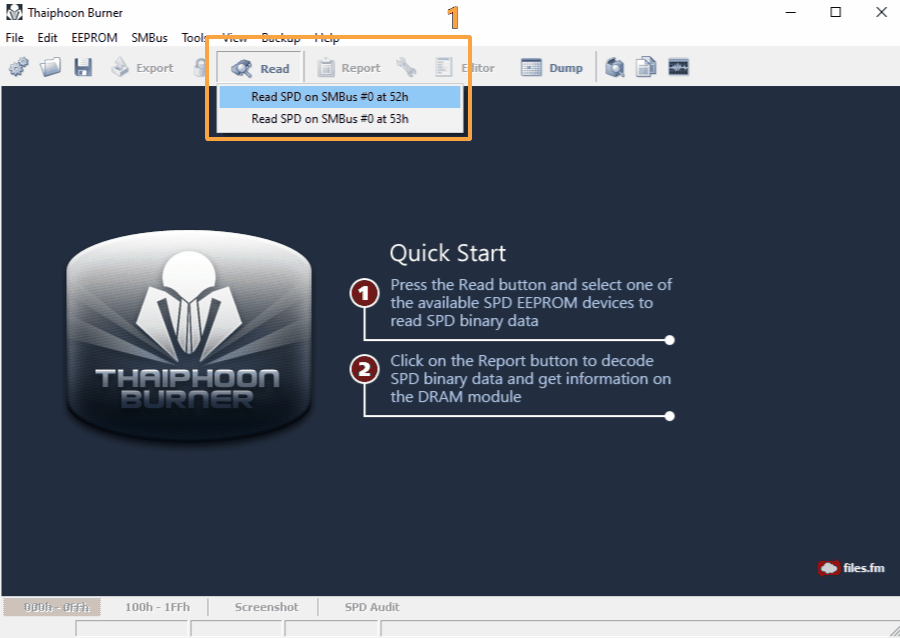
Task: Click the 'Press the Read button' instruction text
Action: click(531, 302)
